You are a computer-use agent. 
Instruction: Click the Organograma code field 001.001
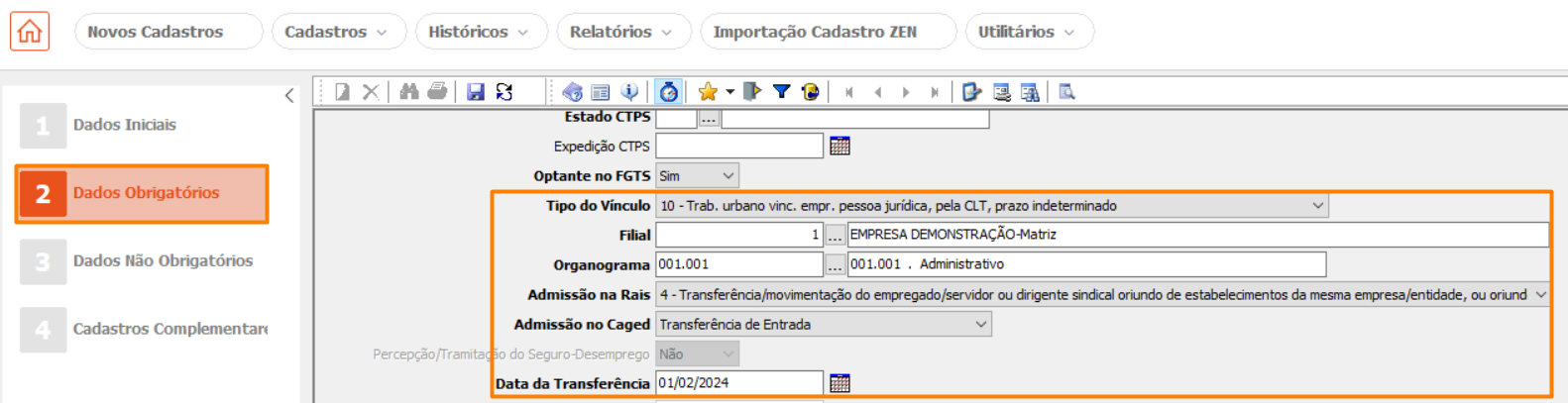pyautogui.click(x=739, y=264)
